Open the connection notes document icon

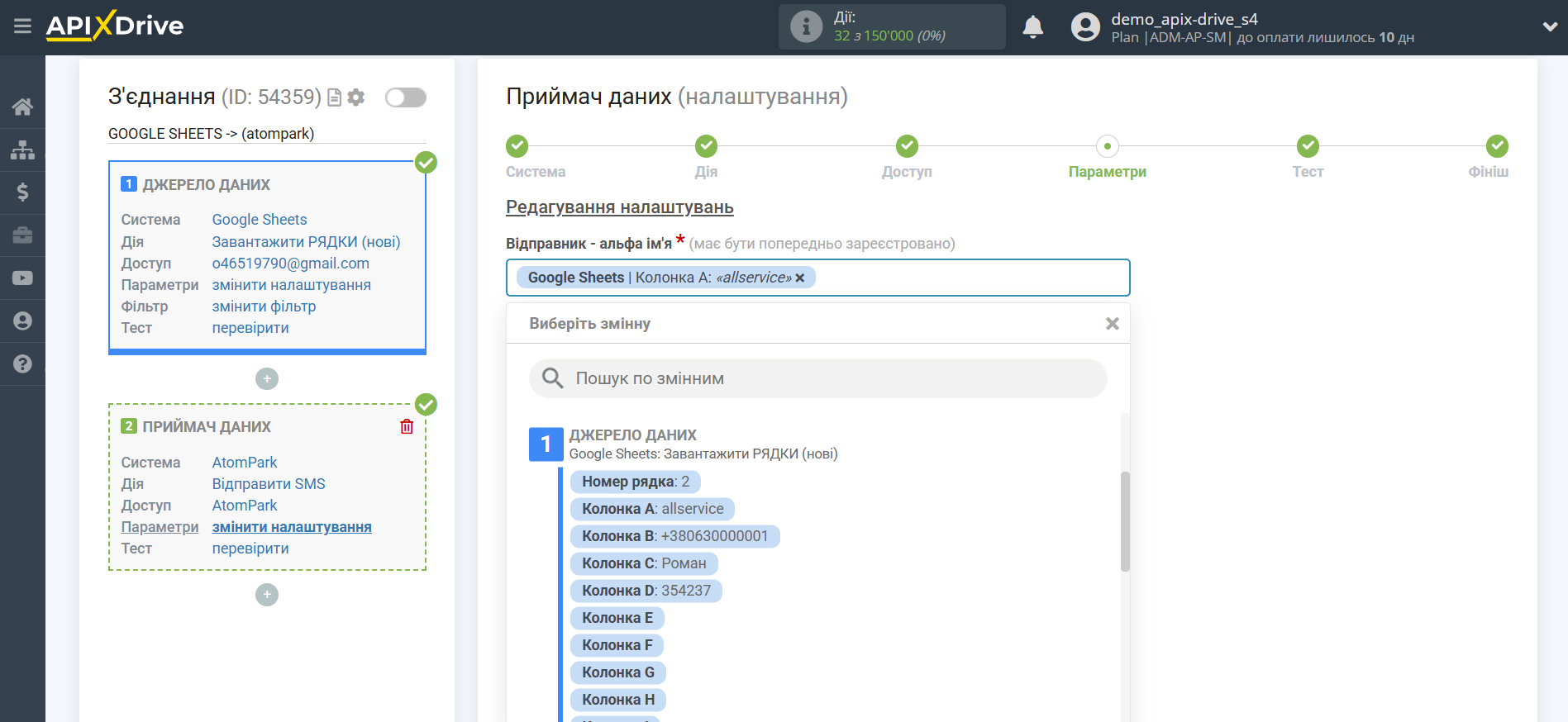335,97
